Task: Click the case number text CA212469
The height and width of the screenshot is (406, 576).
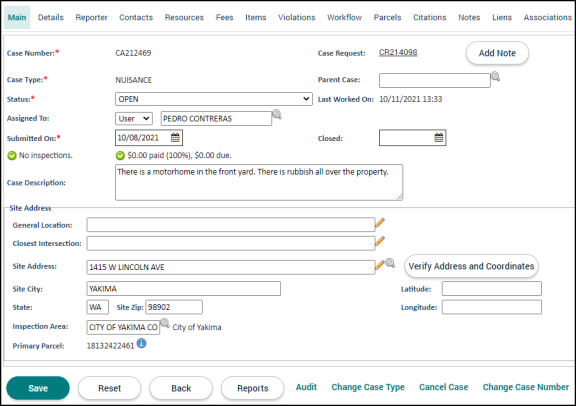Action: point(133,53)
